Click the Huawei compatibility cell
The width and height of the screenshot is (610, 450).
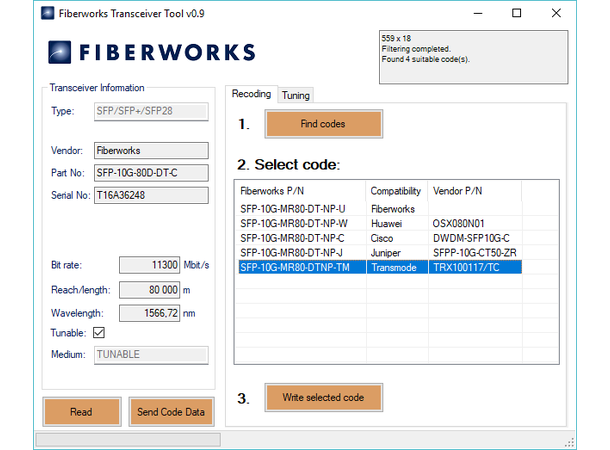pyautogui.click(x=397, y=224)
